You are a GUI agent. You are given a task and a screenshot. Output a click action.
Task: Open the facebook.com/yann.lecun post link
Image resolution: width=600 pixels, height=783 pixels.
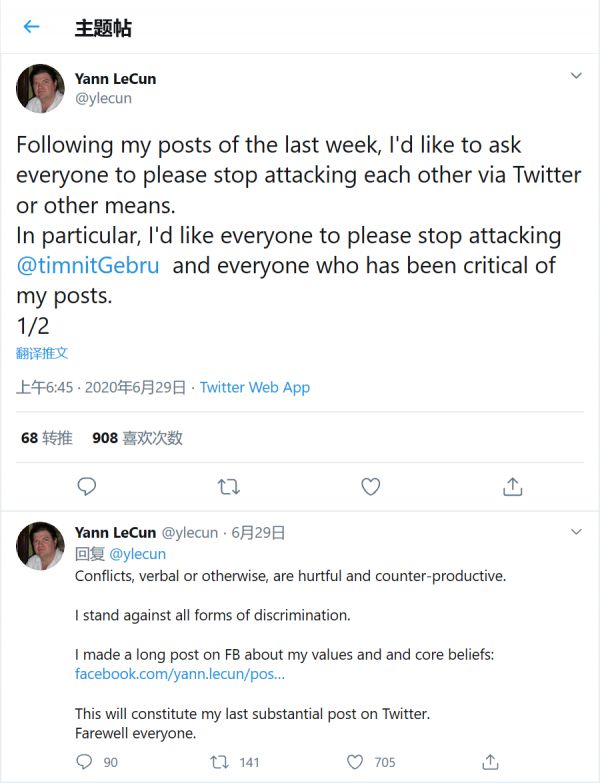point(180,674)
